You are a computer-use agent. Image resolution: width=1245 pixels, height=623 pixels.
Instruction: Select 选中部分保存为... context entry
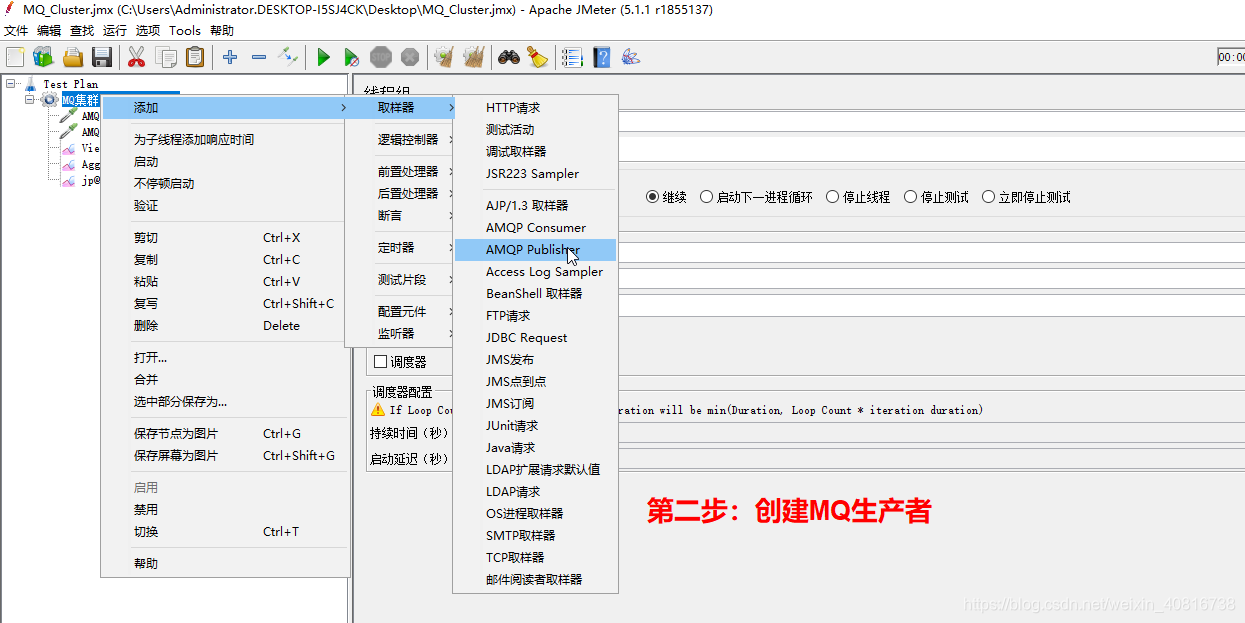pyautogui.click(x=225, y=401)
